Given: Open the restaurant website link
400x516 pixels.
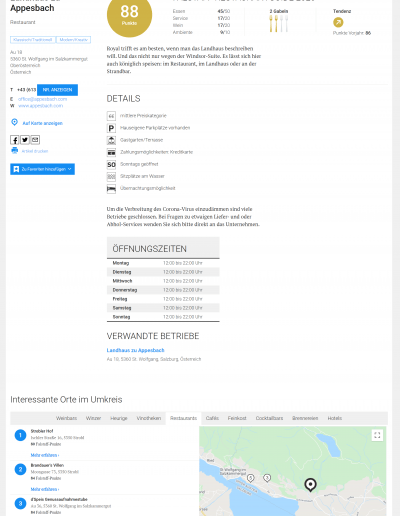Looking at the screenshot, I should click(40, 106).
